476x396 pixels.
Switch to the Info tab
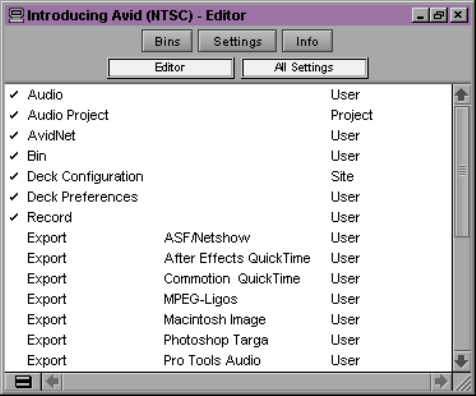coord(307,41)
